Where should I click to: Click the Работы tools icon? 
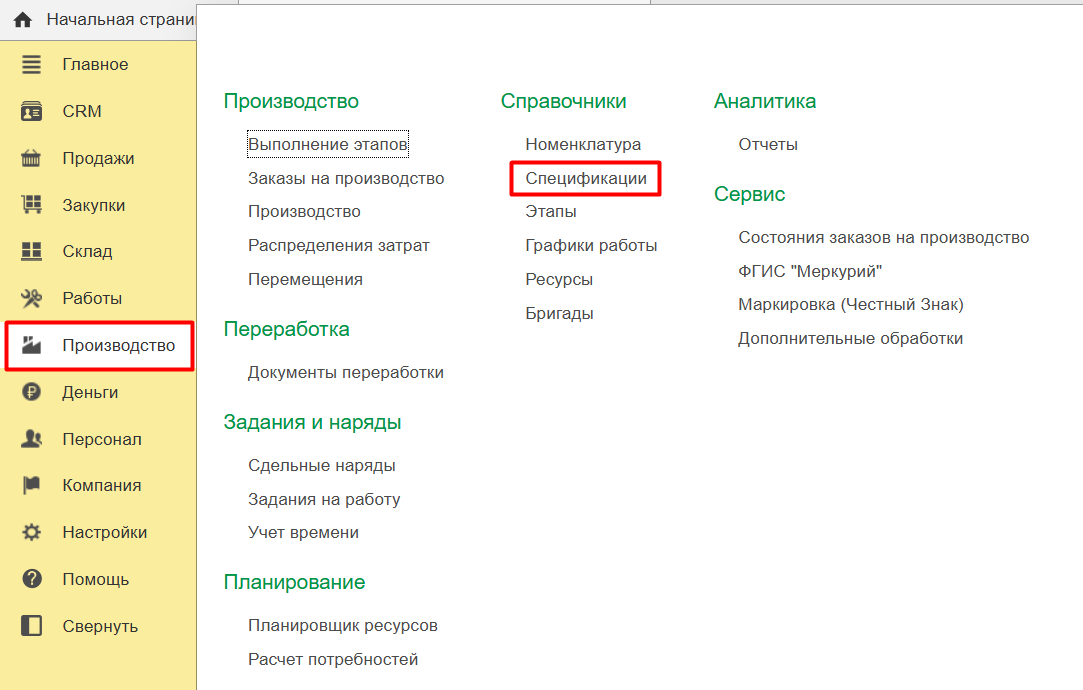coord(31,298)
